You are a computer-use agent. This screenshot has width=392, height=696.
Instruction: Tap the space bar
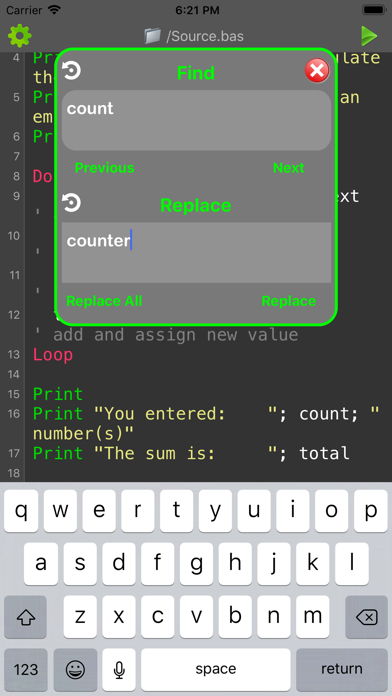(216, 669)
